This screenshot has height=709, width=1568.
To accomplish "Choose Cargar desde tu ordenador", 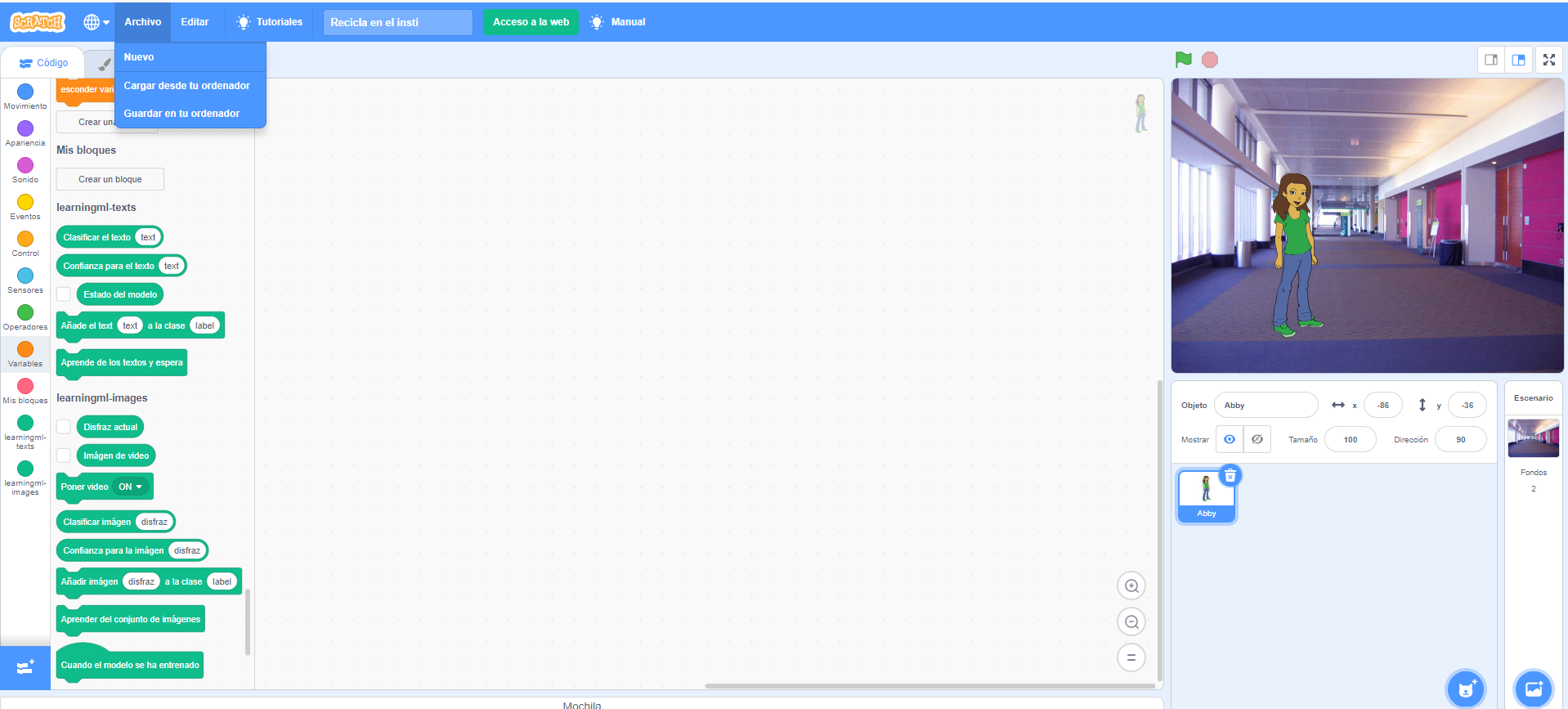I will 186,85.
